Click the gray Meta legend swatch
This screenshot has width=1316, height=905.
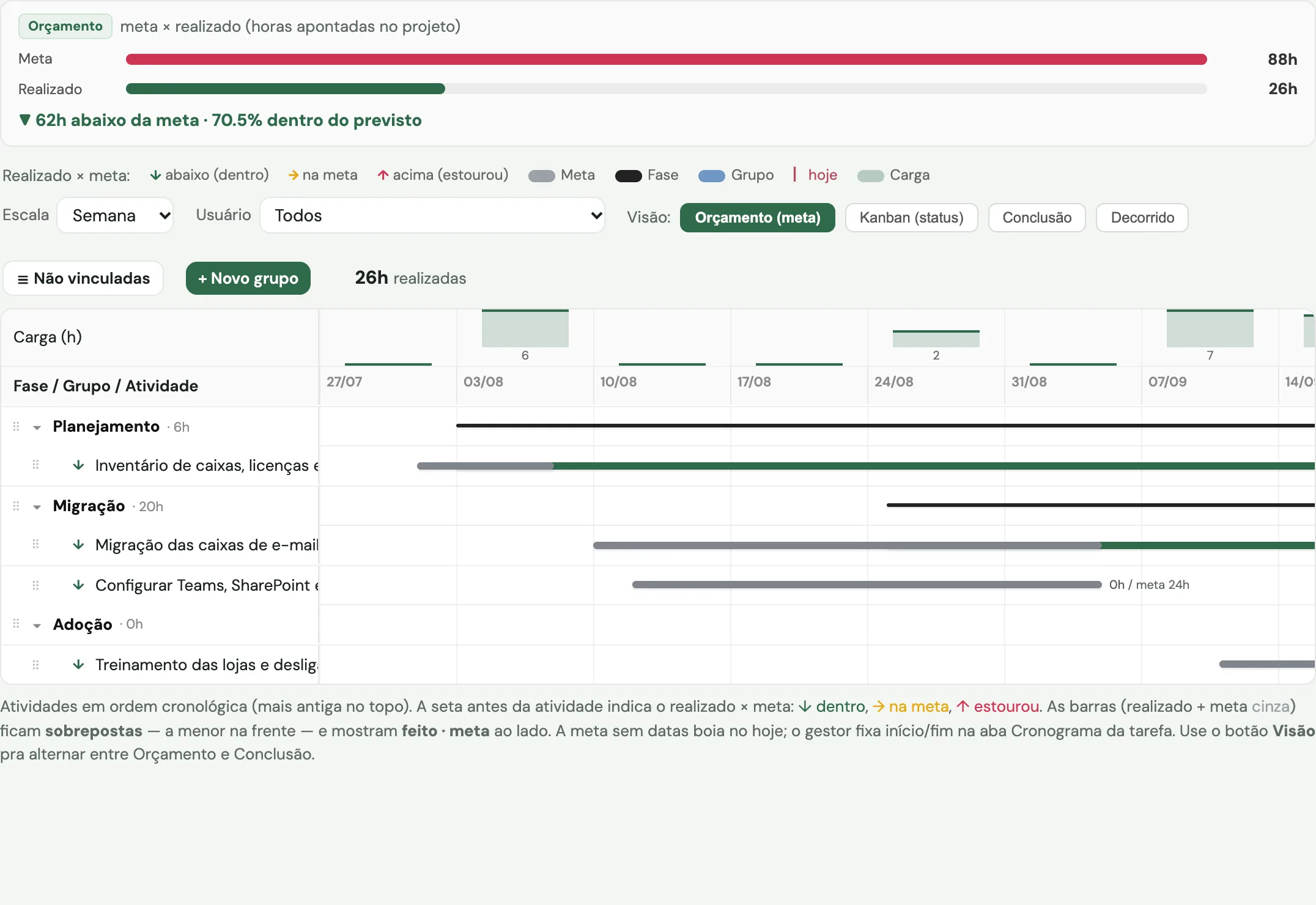(x=541, y=176)
